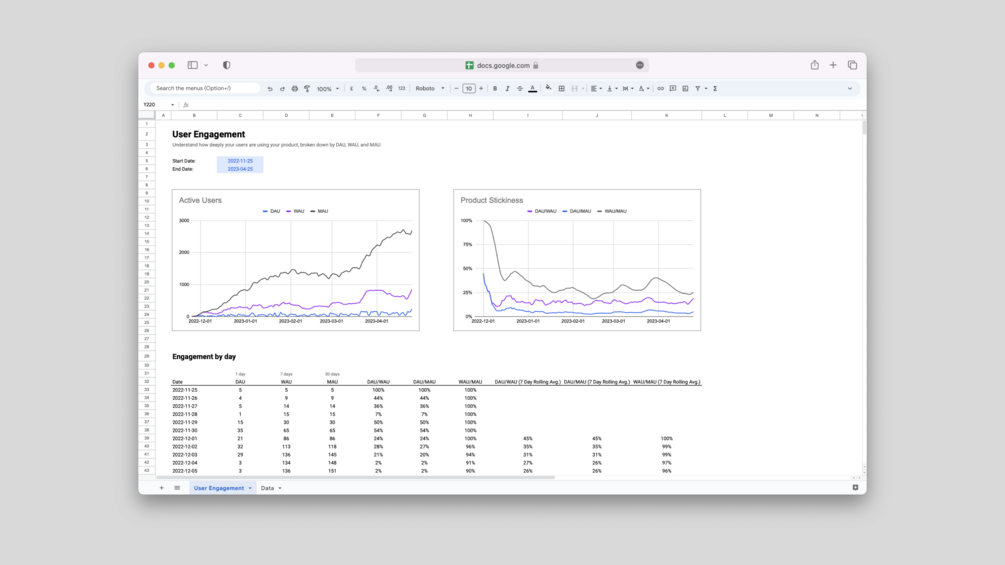Viewport: 1005px width, 565px height.
Task: Switch to the Data sheet tab
Action: tap(267, 488)
